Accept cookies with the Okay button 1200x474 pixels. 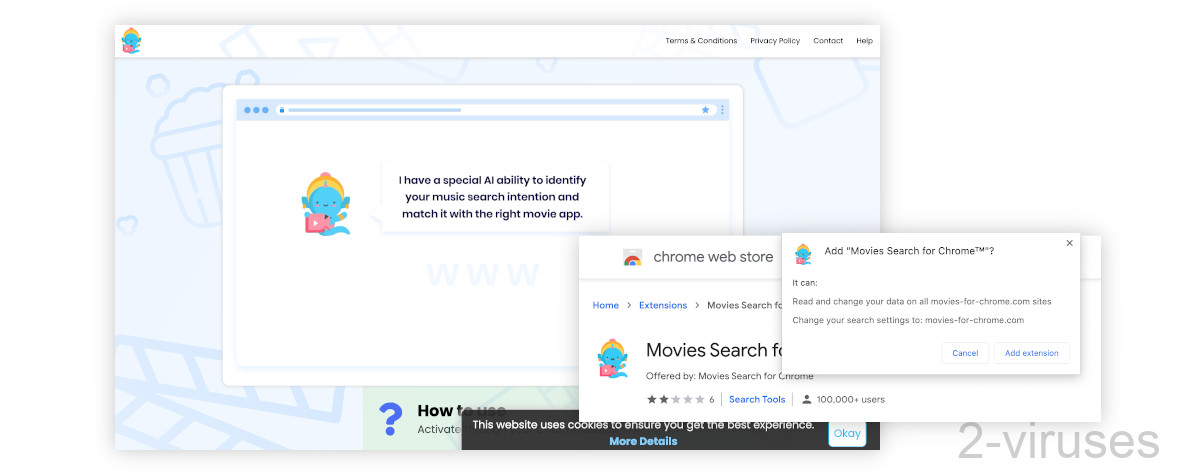[847, 433]
